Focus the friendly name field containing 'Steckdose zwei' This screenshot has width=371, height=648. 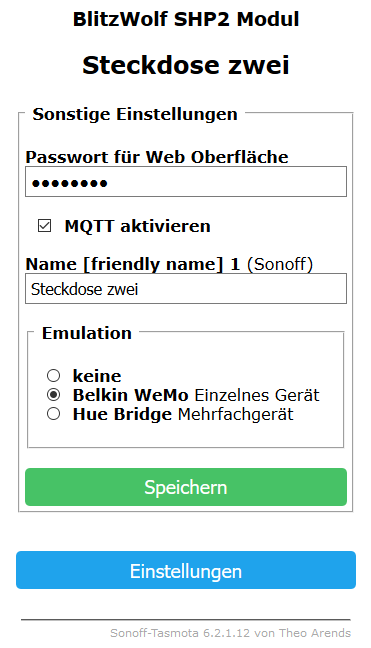click(186, 288)
